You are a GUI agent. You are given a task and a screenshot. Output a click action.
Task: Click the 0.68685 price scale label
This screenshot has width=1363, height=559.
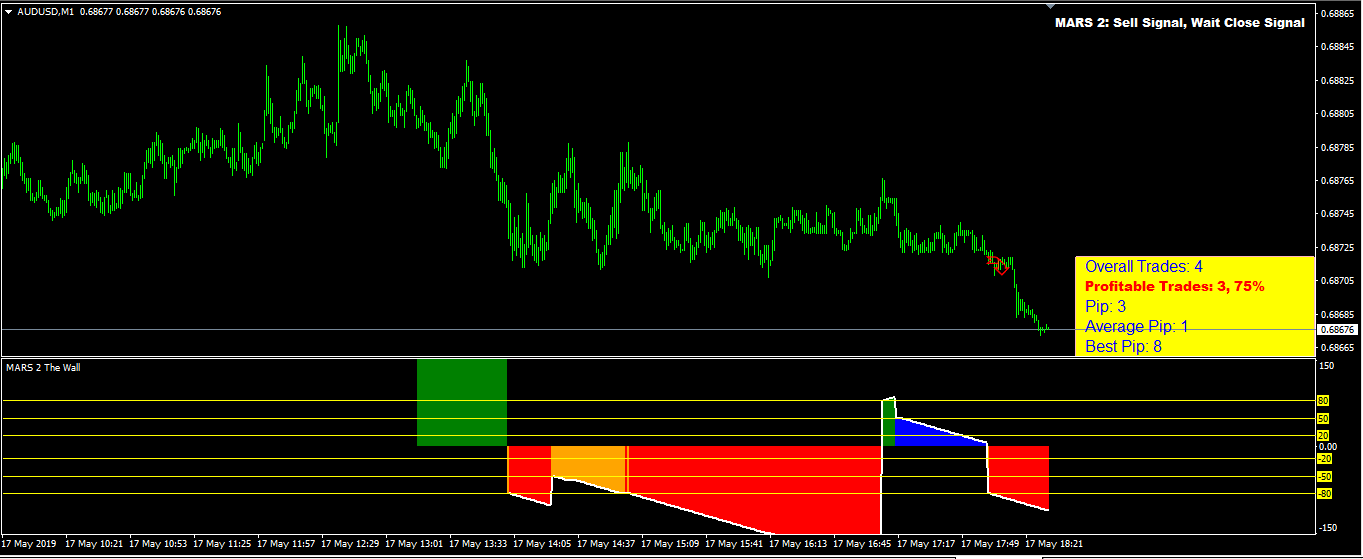point(1338,314)
